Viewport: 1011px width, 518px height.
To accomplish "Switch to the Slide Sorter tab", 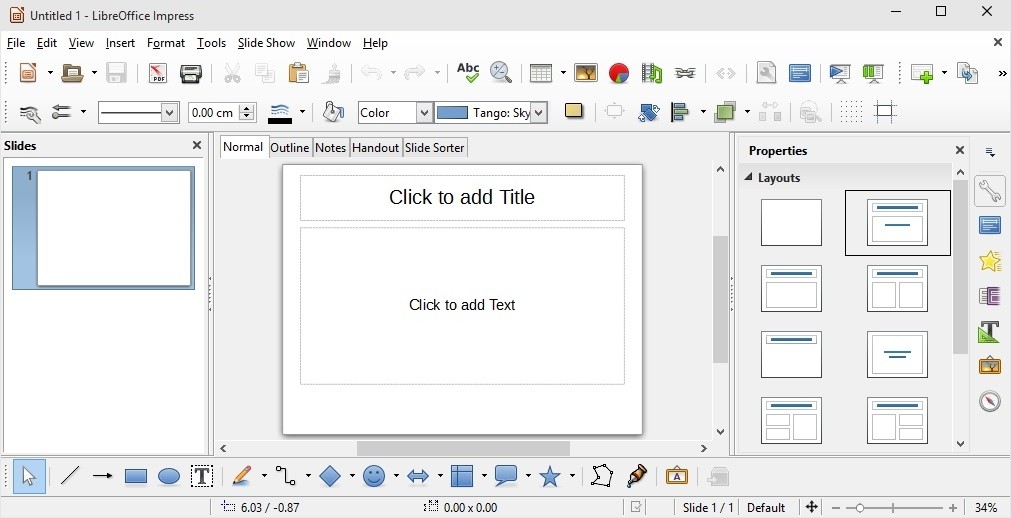I will coord(434,148).
